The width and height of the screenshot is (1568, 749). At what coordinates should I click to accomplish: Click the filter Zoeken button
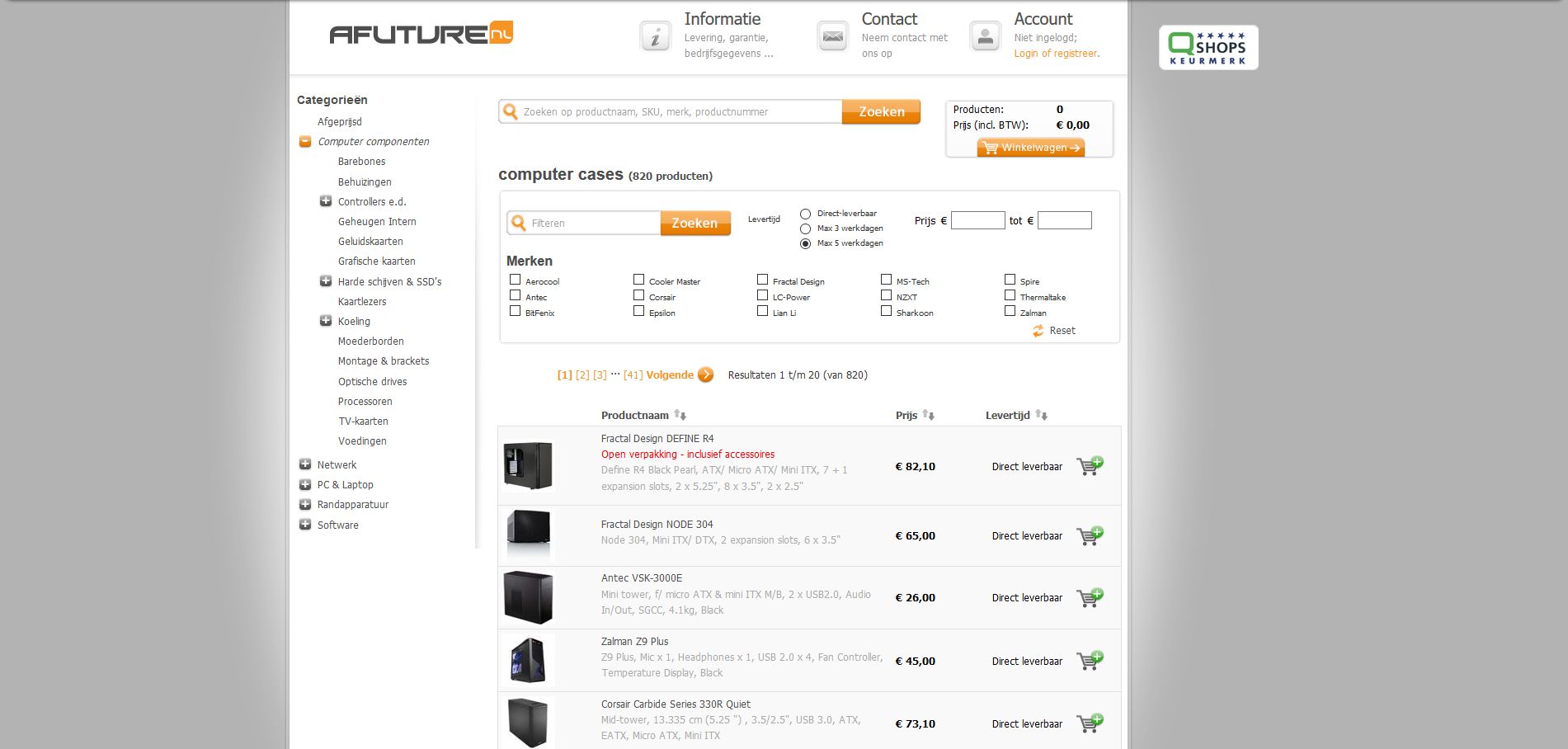[x=695, y=223]
